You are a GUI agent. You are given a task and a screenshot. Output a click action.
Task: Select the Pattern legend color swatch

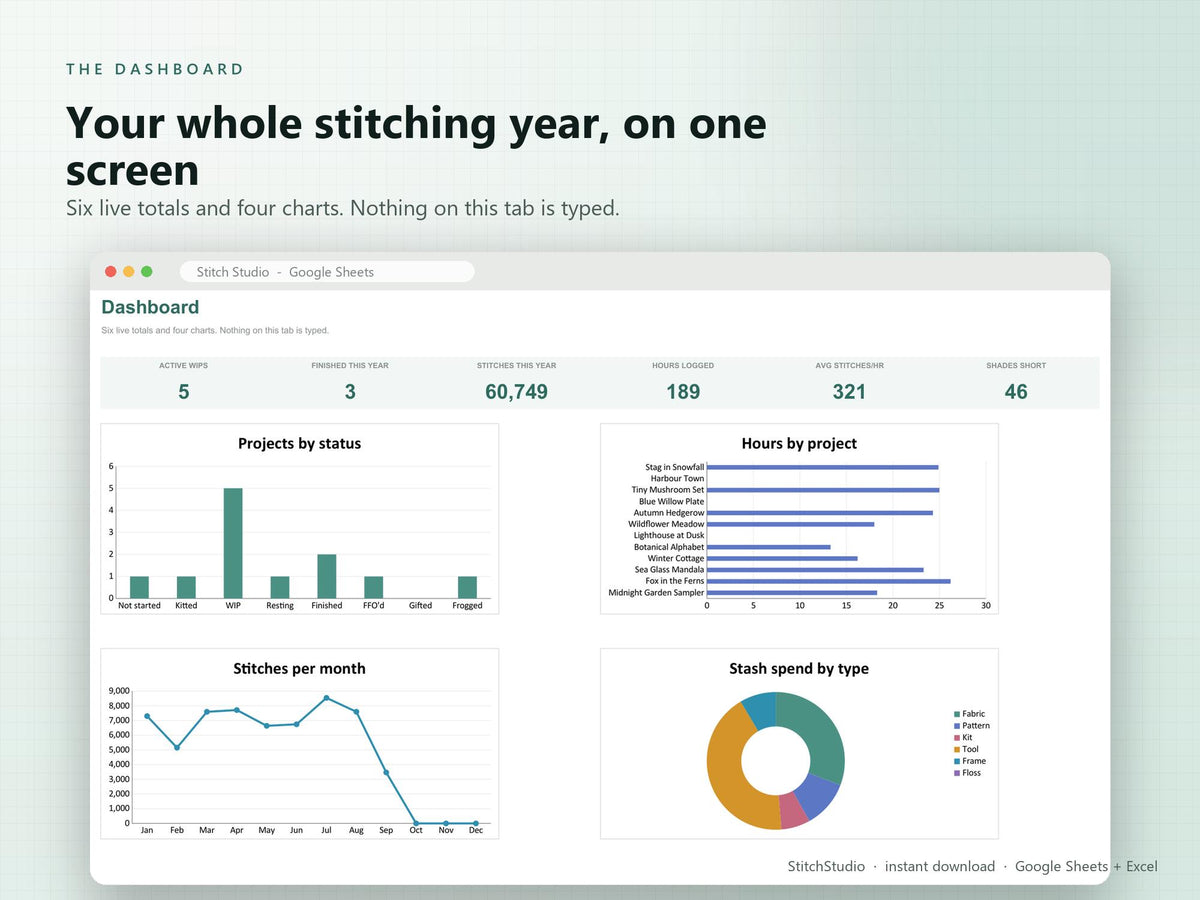pyautogui.click(x=957, y=726)
